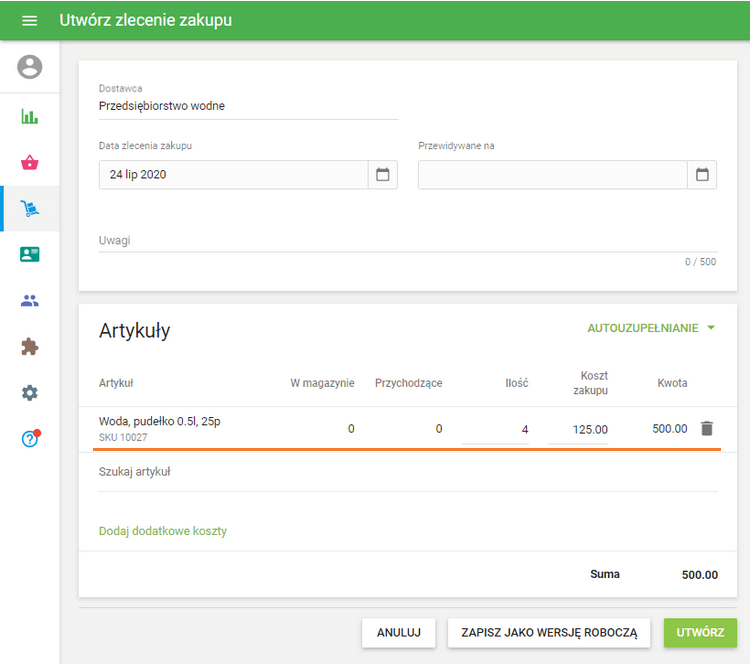Open the reports bar chart section
The image size is (750, 665).
pos(30,116)
